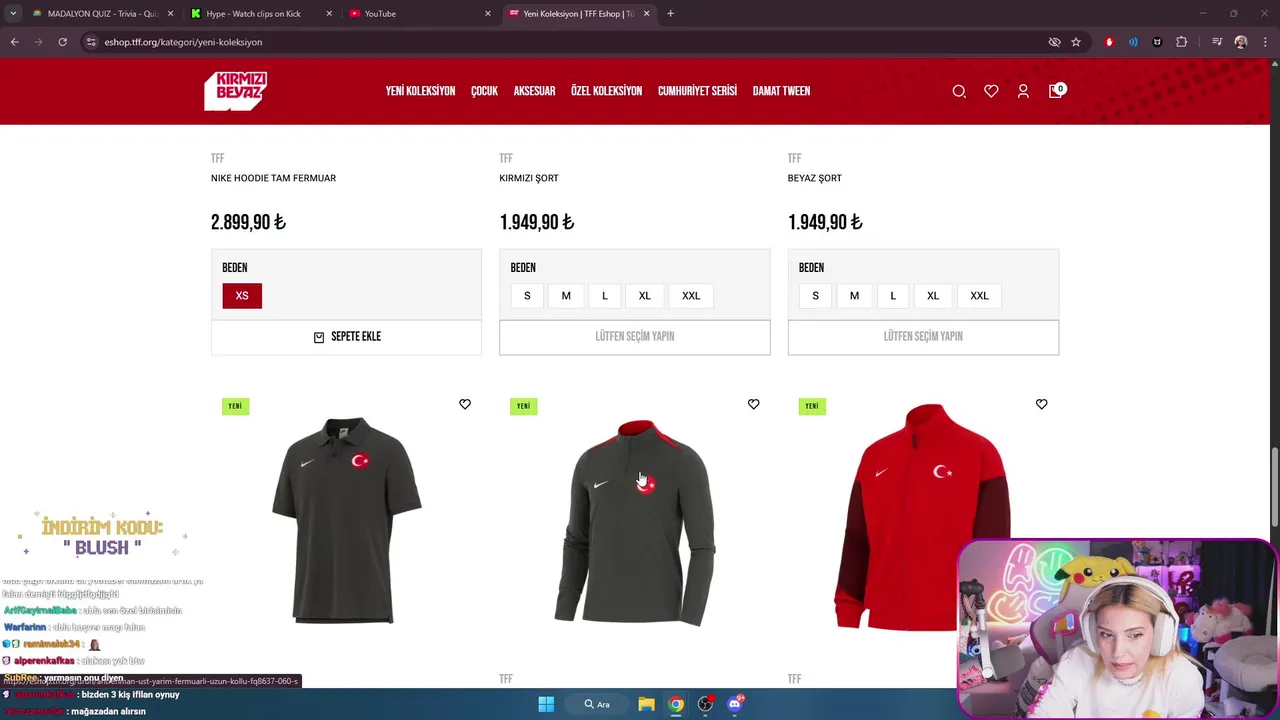Open Damat Tween menu
The height and width of the screenshot is (720, 1280).
click(781, 91)
